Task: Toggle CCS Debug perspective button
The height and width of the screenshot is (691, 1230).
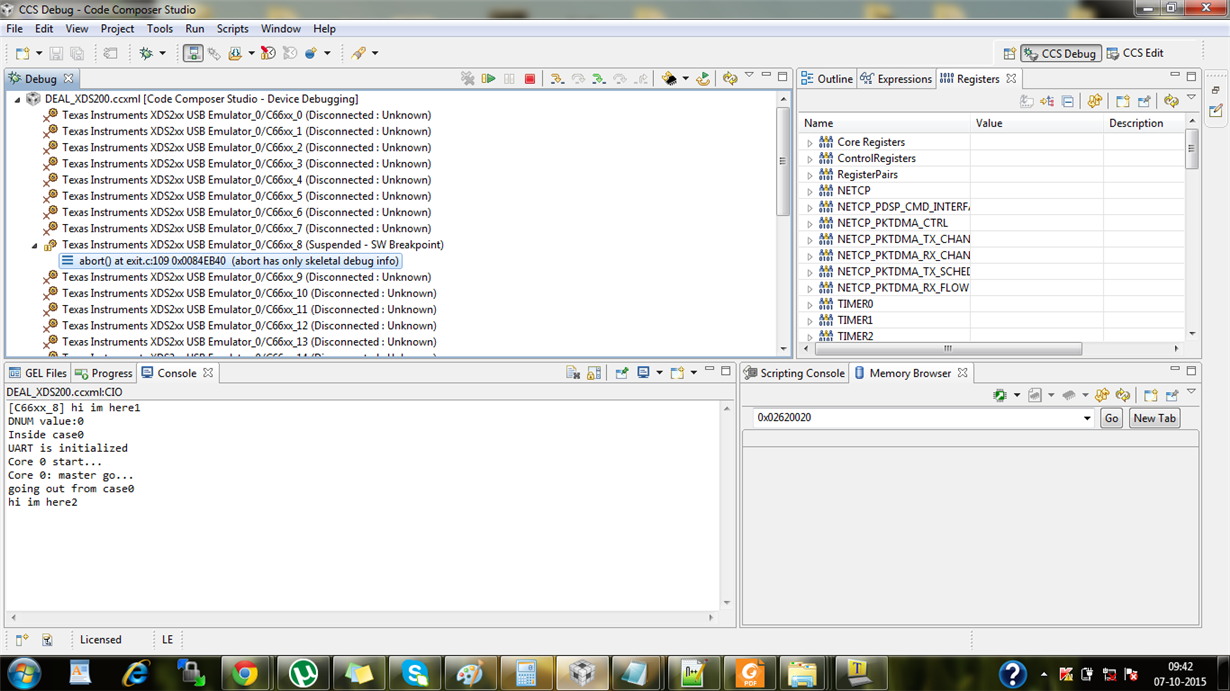Action: (x=1061, y=53)
